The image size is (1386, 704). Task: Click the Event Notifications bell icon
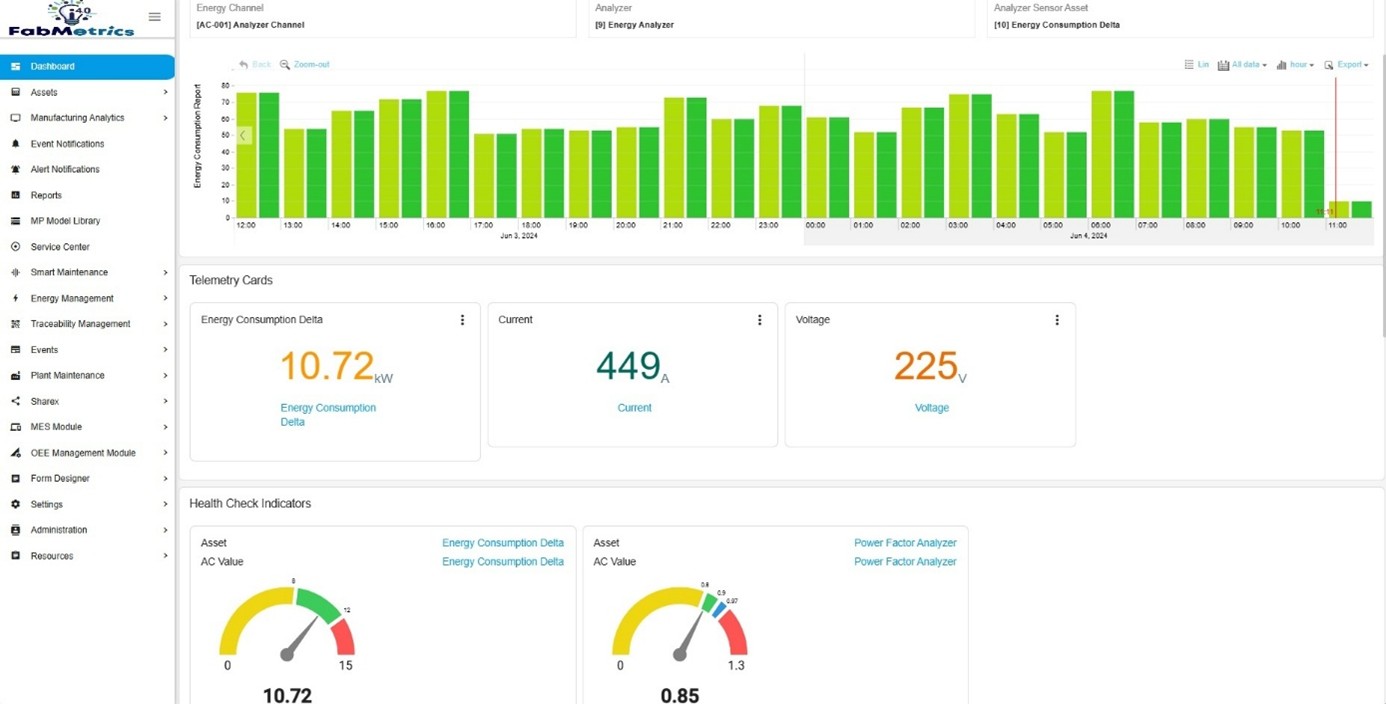pyautogui.click(x=15, y=144)
